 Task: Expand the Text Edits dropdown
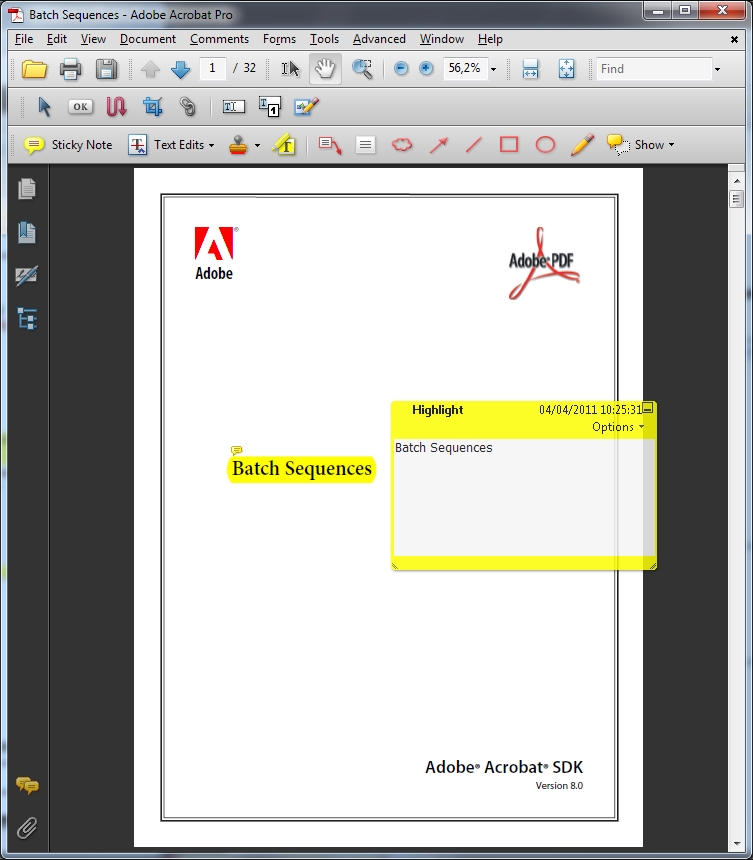click(x=211, y=145)
